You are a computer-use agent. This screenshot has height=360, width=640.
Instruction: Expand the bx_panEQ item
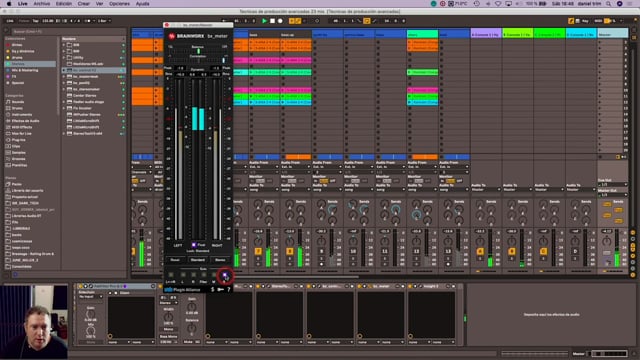click(64, 83)
